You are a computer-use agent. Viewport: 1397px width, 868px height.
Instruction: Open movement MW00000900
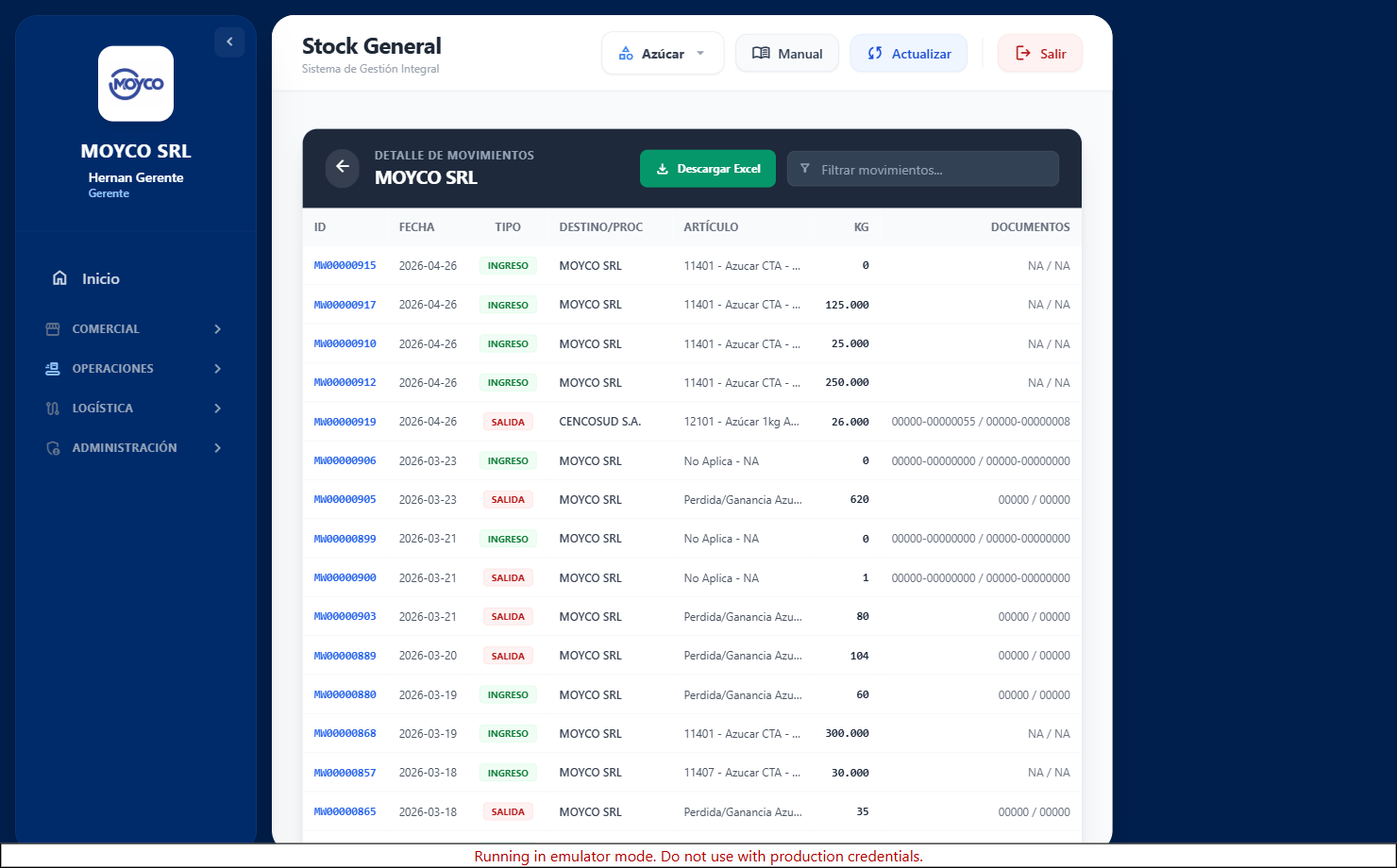[345, 578]
